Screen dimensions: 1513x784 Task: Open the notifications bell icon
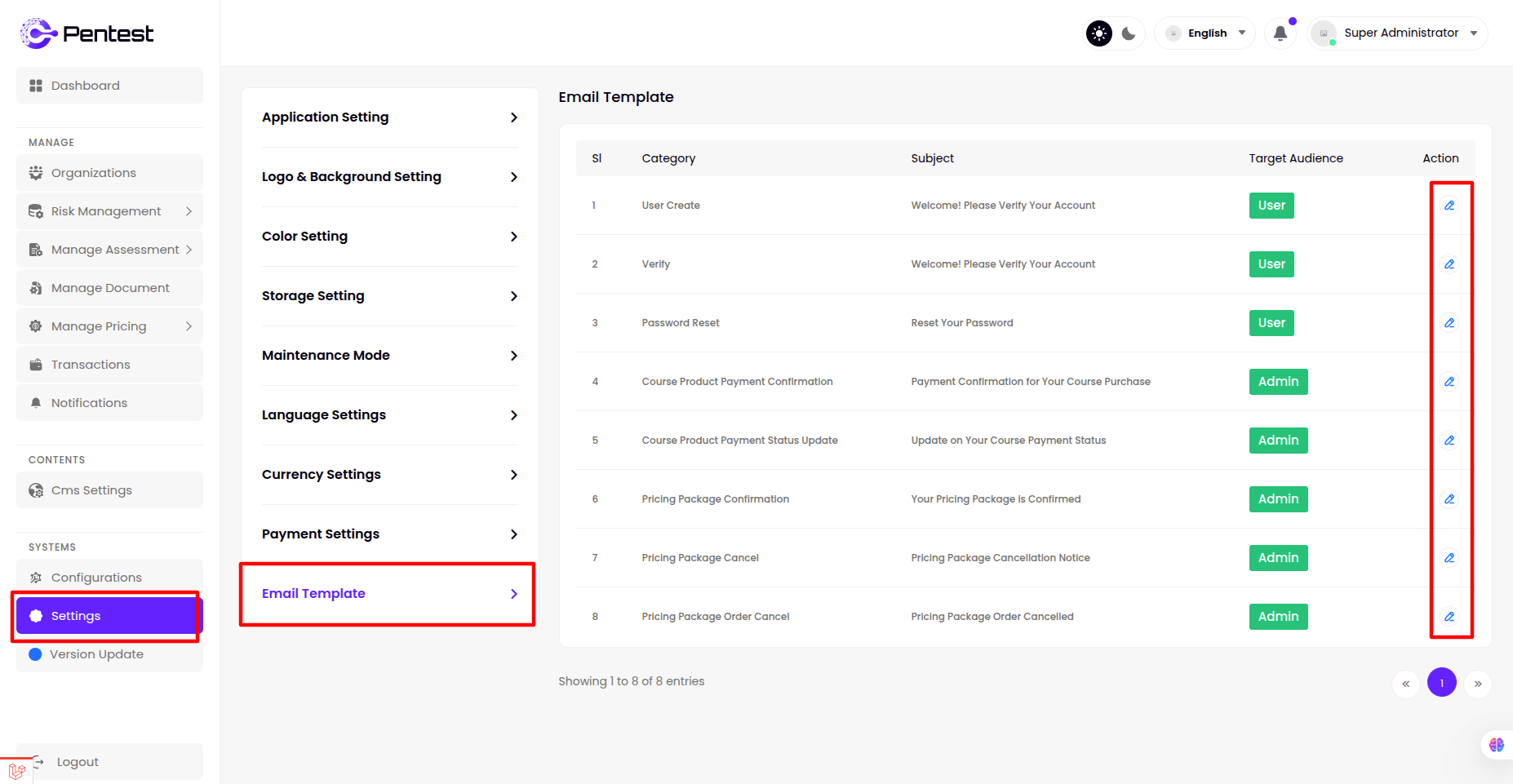(x=1280, y=33)
